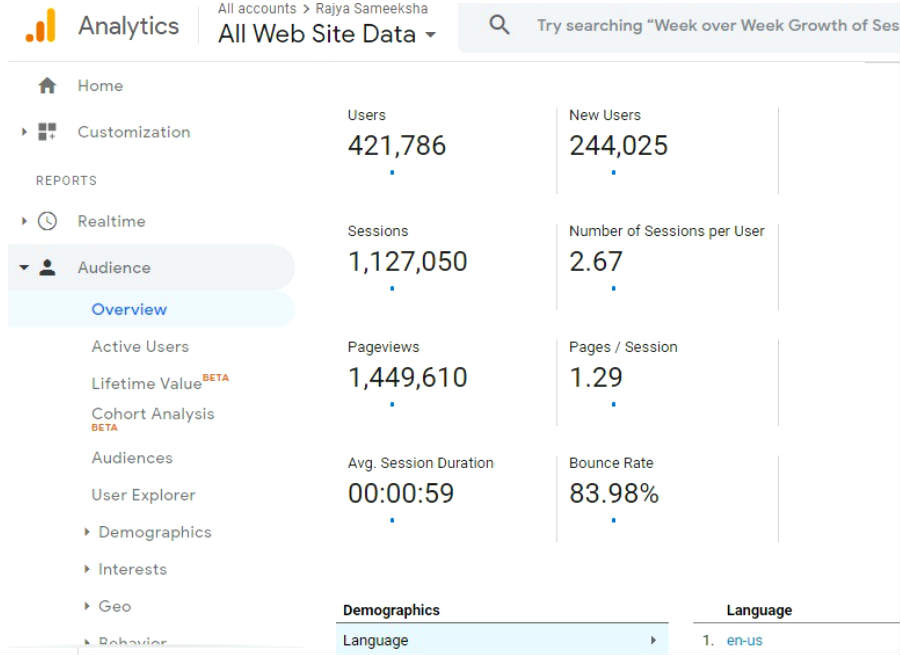Click the Home house icon
This screenshot has height=655, width=900.
tap(47, 86)
